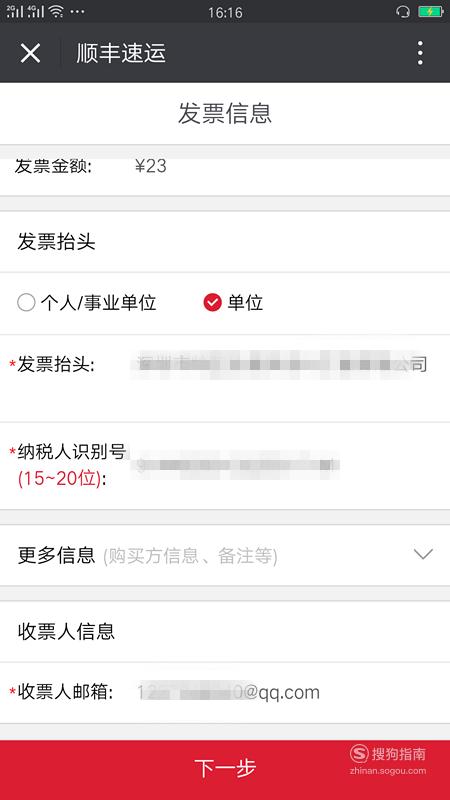Screen dimensions: 450x800
Task: Close the 顺丰速运 page with X icon
Action: (30, 53)
